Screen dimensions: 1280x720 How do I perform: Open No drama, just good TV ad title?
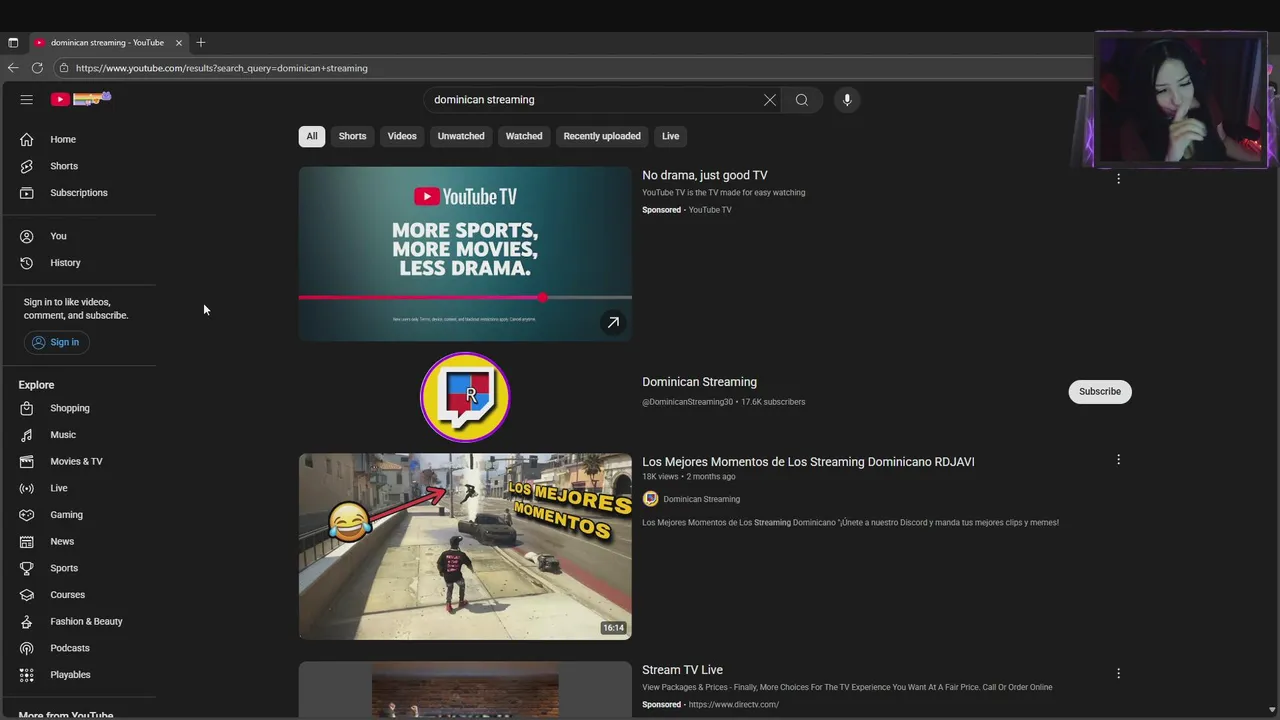pyautogui.click(x=705, y=175)
